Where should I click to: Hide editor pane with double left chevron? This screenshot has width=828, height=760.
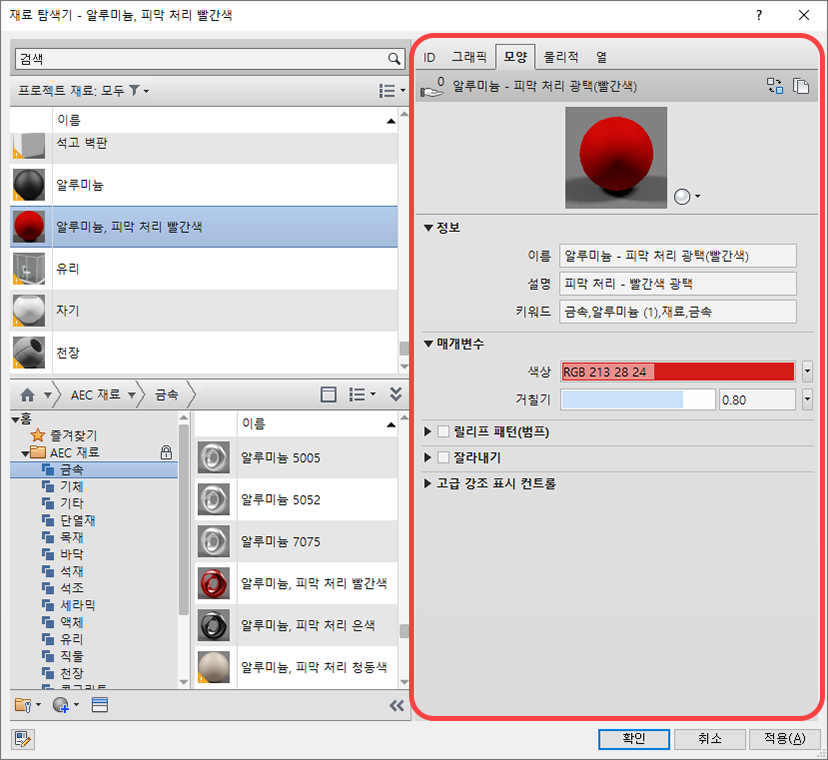click(x=396, y=706)
